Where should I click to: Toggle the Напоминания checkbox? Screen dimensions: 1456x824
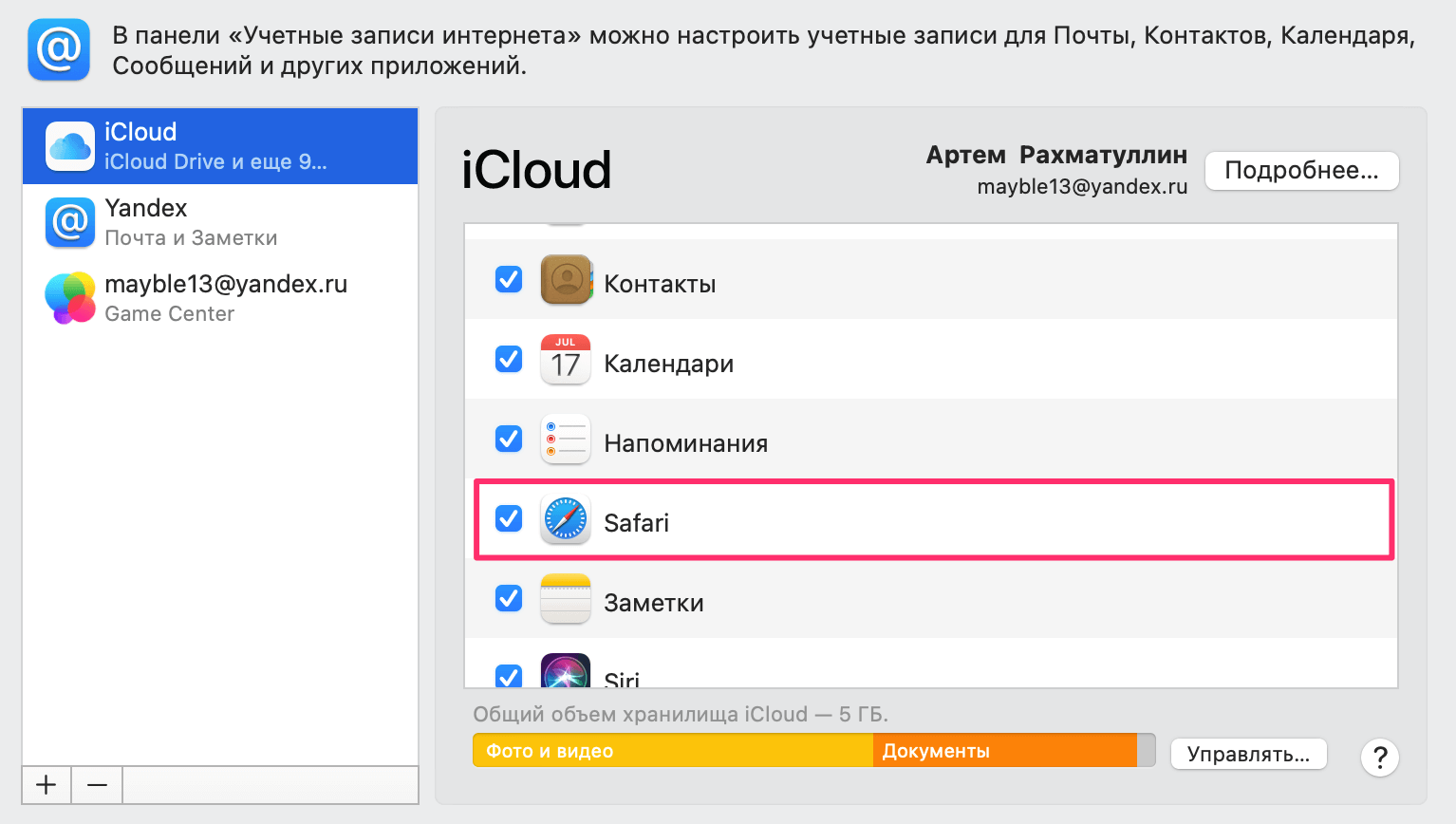[x=509, y=439]
